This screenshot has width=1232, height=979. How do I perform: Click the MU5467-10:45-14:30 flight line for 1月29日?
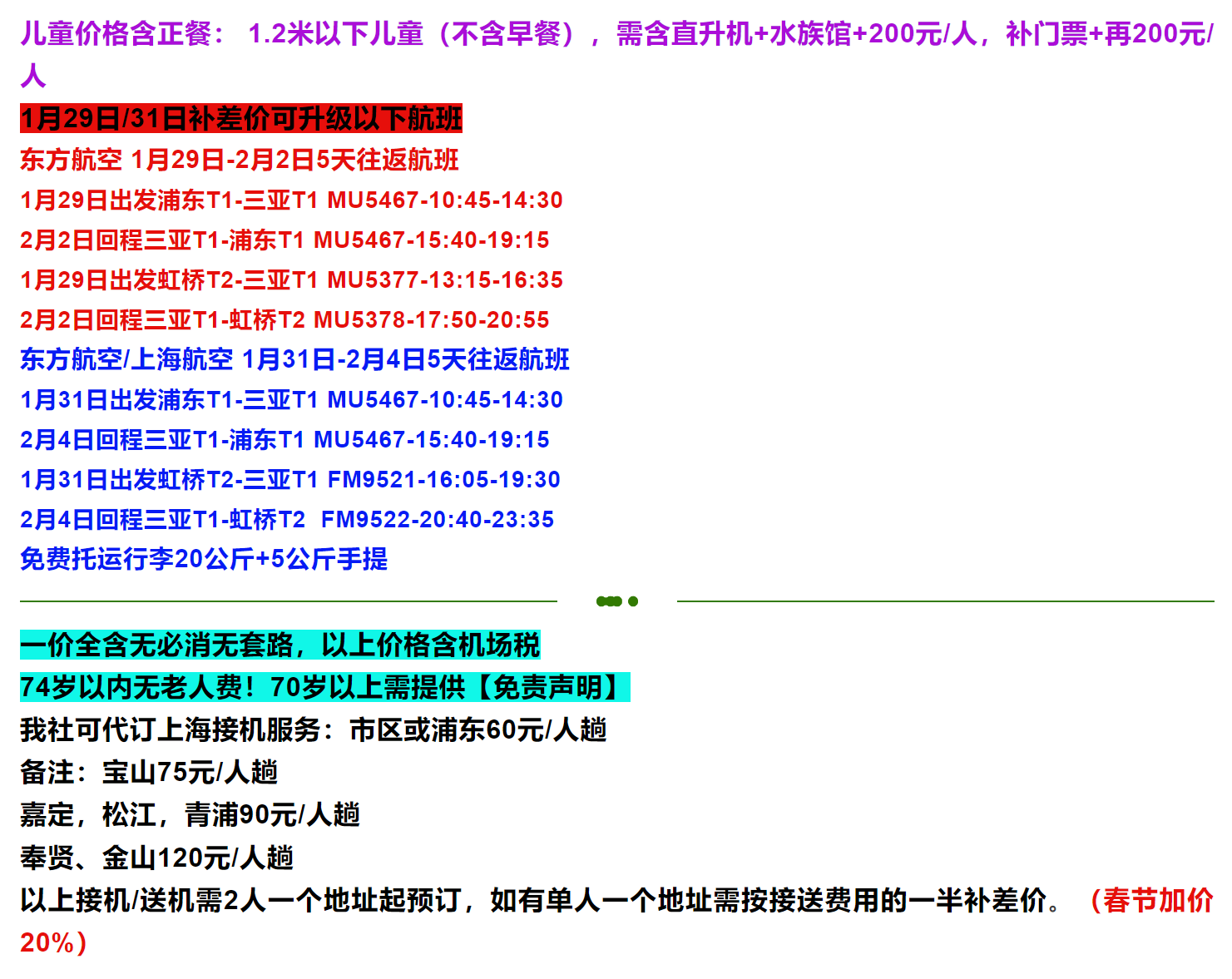tap(292, 200)
